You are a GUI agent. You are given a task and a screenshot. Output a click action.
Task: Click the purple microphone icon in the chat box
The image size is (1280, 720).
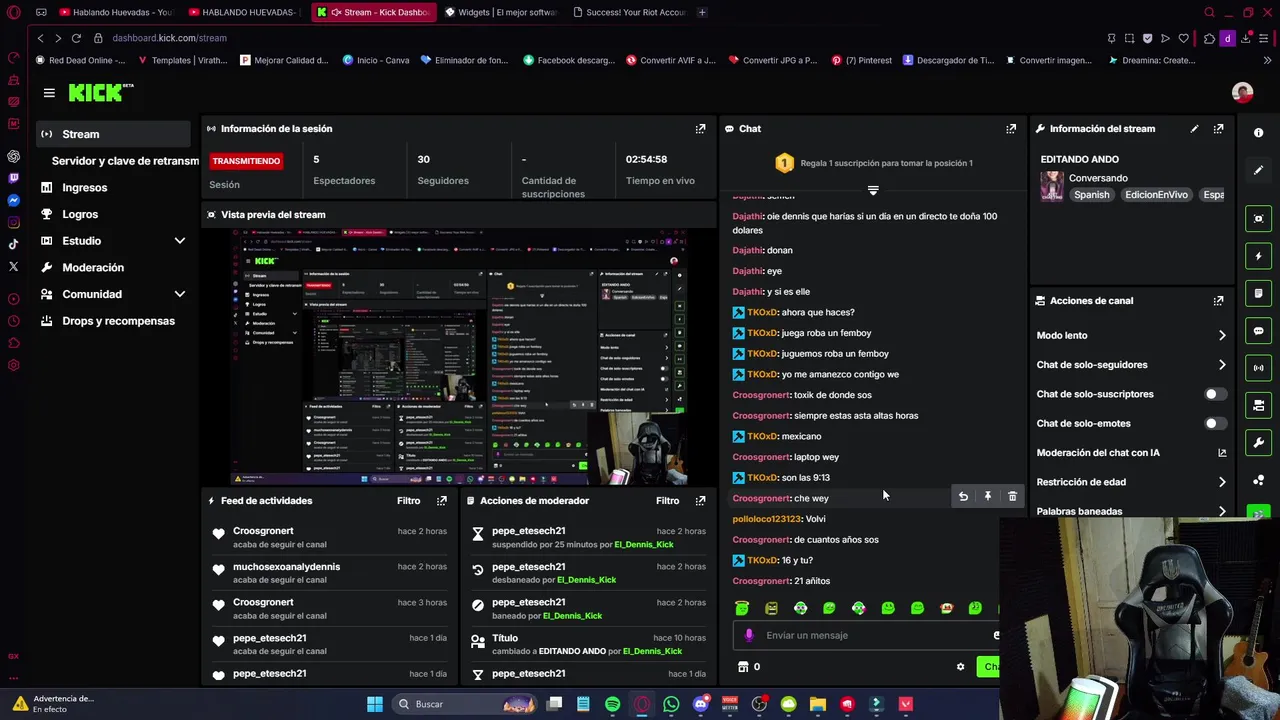(x=749, y=635)
